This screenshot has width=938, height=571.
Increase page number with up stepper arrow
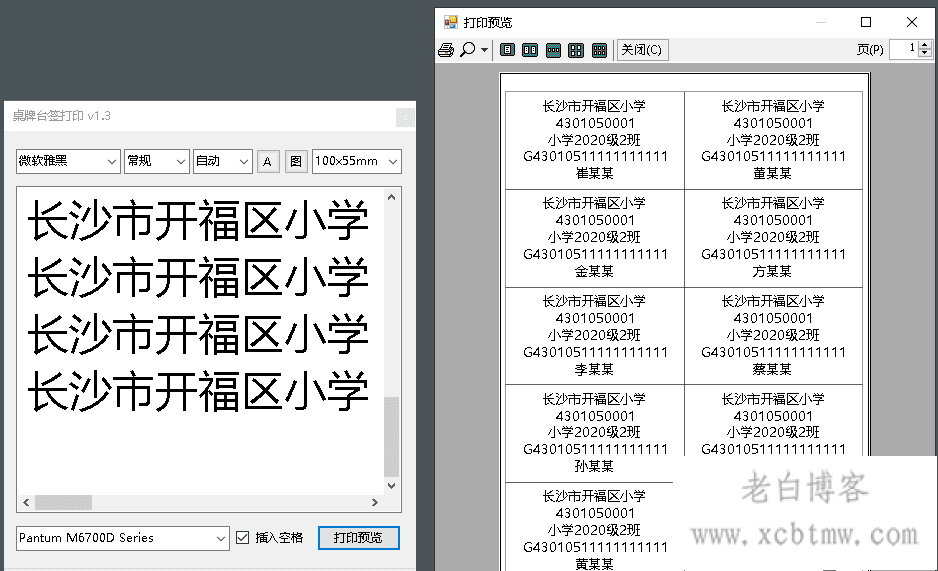point(925,45)
